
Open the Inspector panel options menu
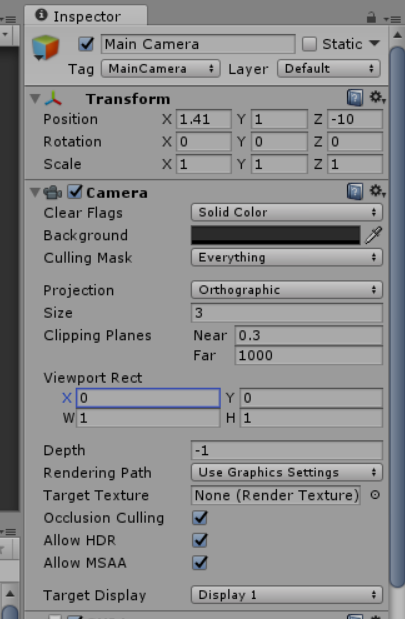tap(392, 18)
